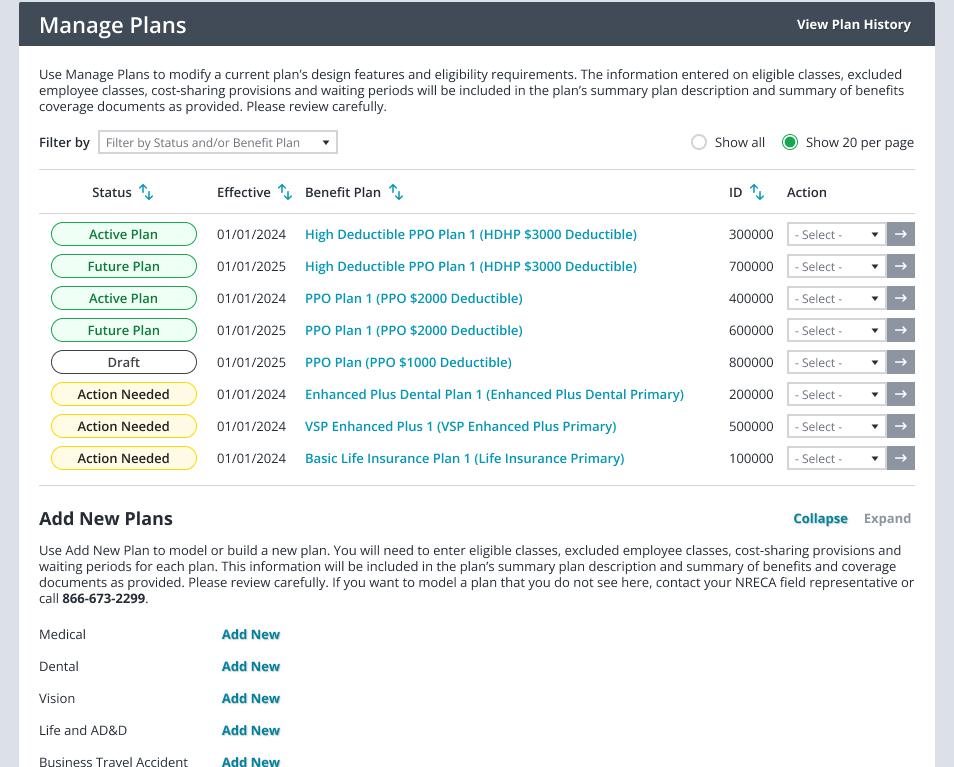Image resolution: width=954 pixels, height=767 pixels.
Task: Sort plans by Status column arrows
Action: click(x=146, y=192)
